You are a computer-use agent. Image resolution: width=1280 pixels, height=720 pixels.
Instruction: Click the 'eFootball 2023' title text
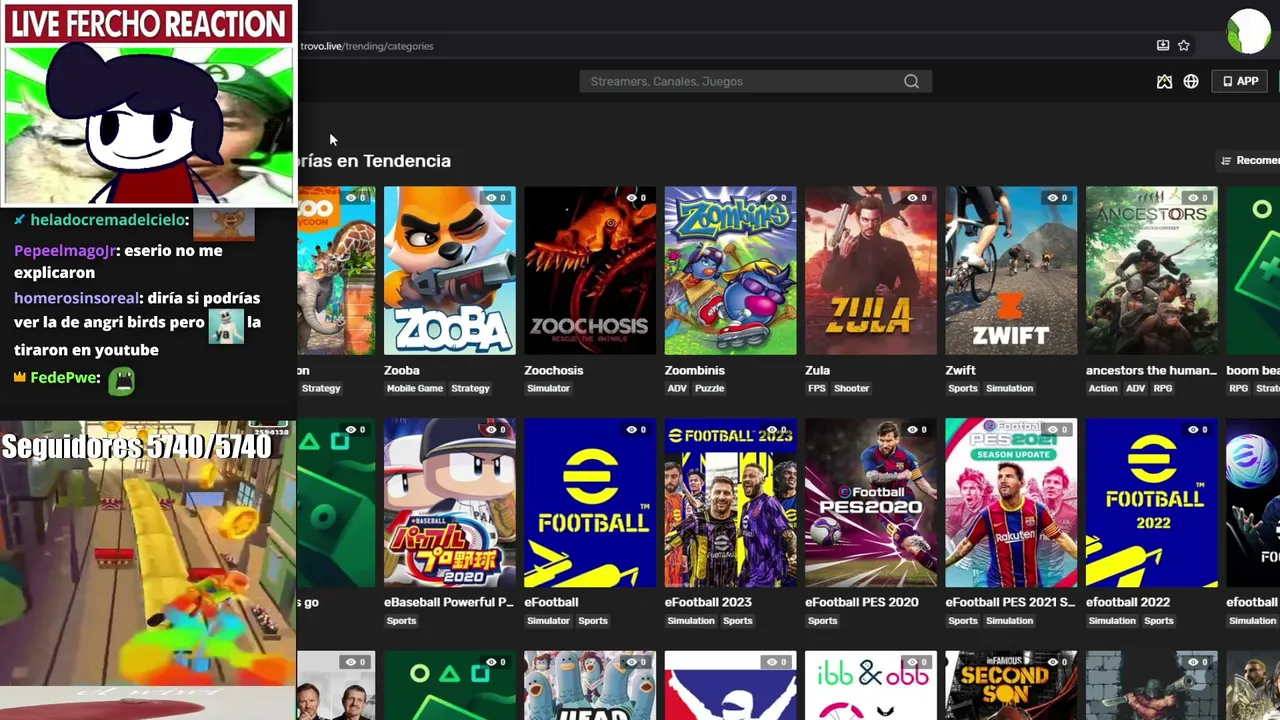pyautogui.click(x=708, y=602)
